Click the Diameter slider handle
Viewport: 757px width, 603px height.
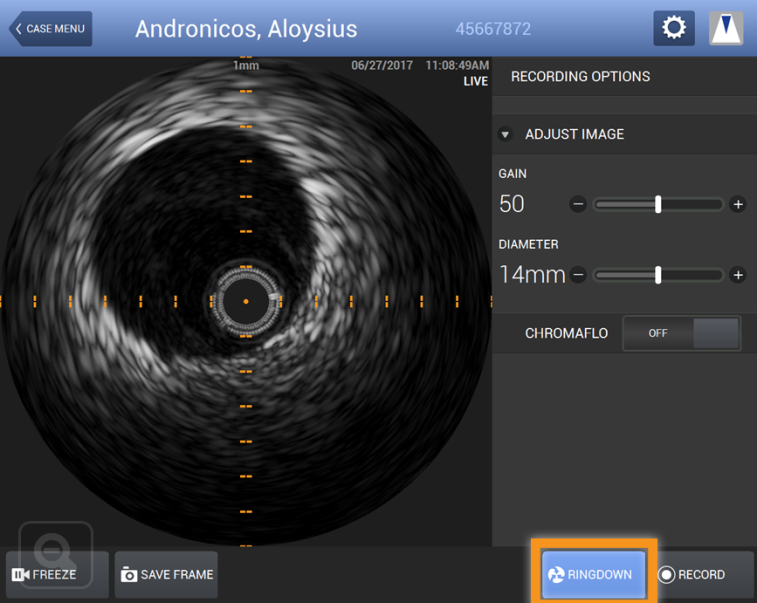pos(658,275)
